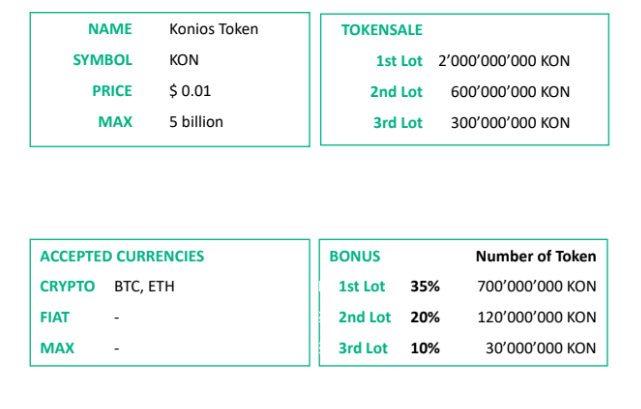641x409 pixels.
Task: Select the 20% bonus value
Action: [x=425, y=317]
